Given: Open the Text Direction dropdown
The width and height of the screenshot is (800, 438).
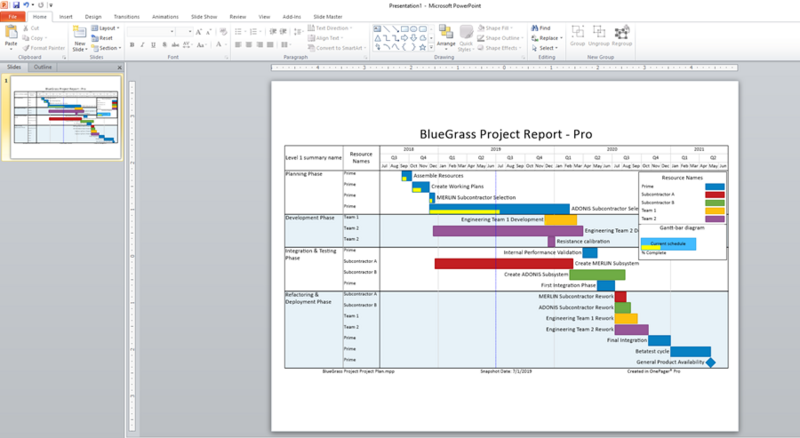Looking at the screenshot, I should (330, 28).
